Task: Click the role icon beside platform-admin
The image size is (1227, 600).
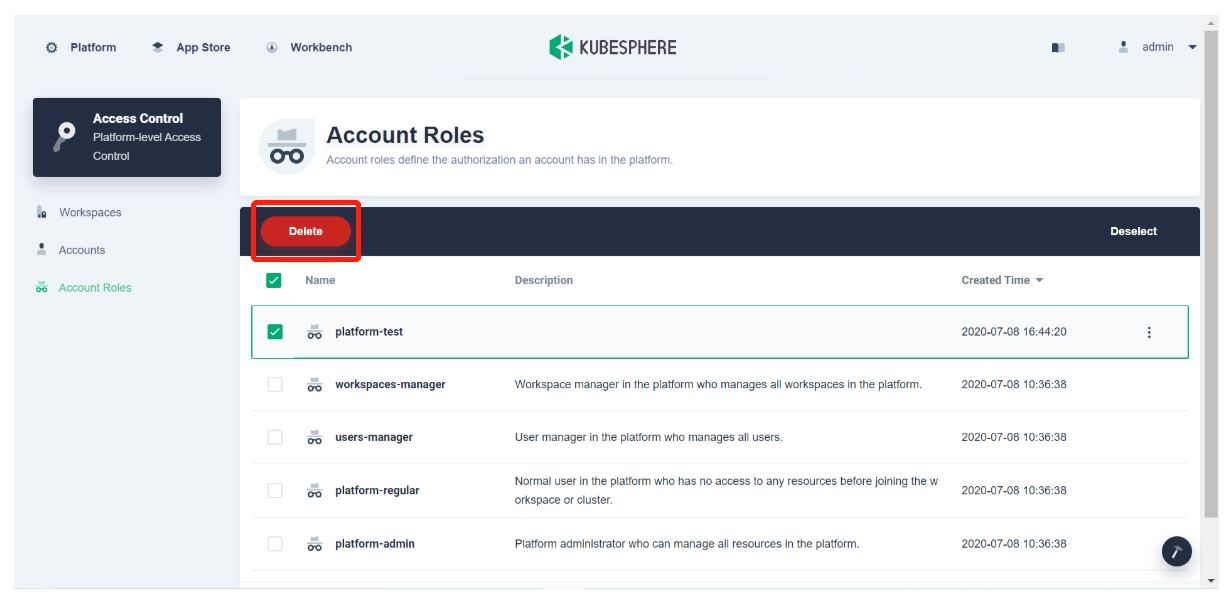Action: 314,544
